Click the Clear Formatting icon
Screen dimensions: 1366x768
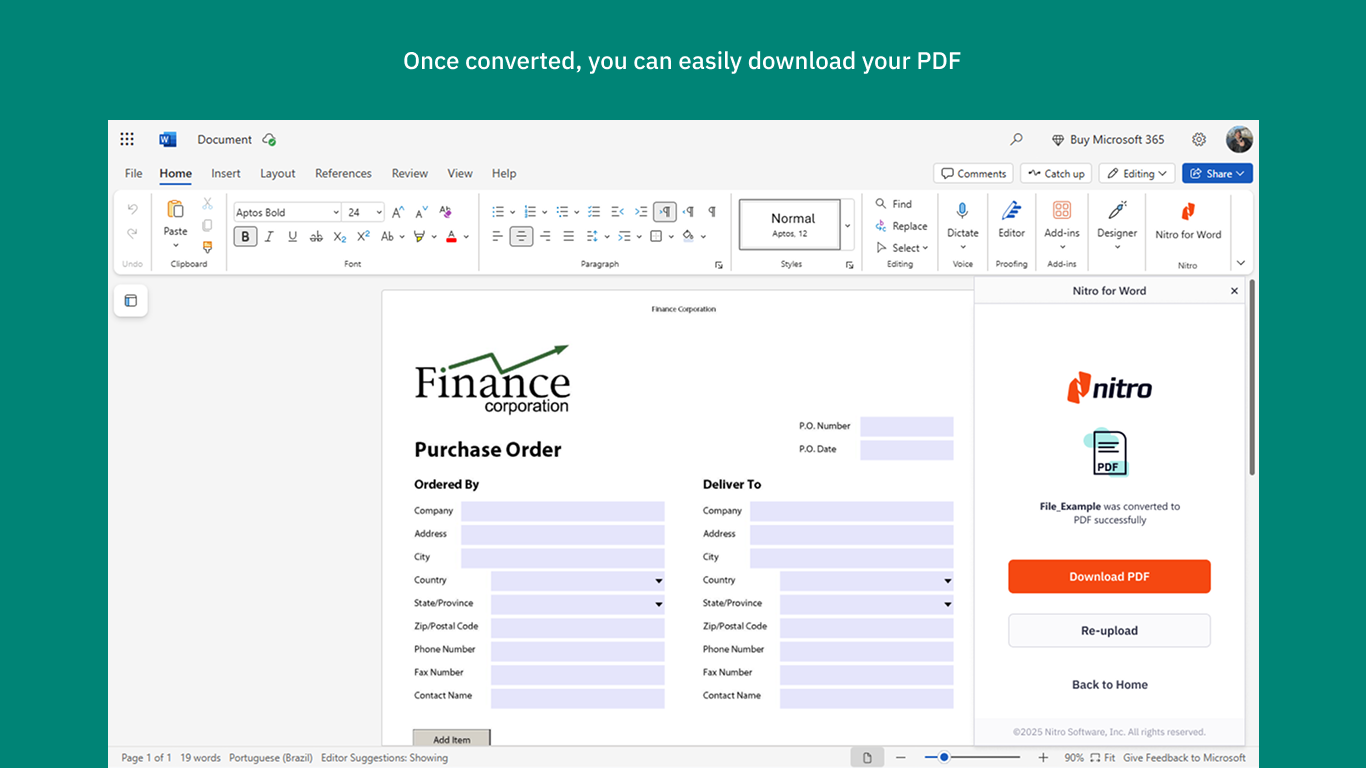(445, 212)
